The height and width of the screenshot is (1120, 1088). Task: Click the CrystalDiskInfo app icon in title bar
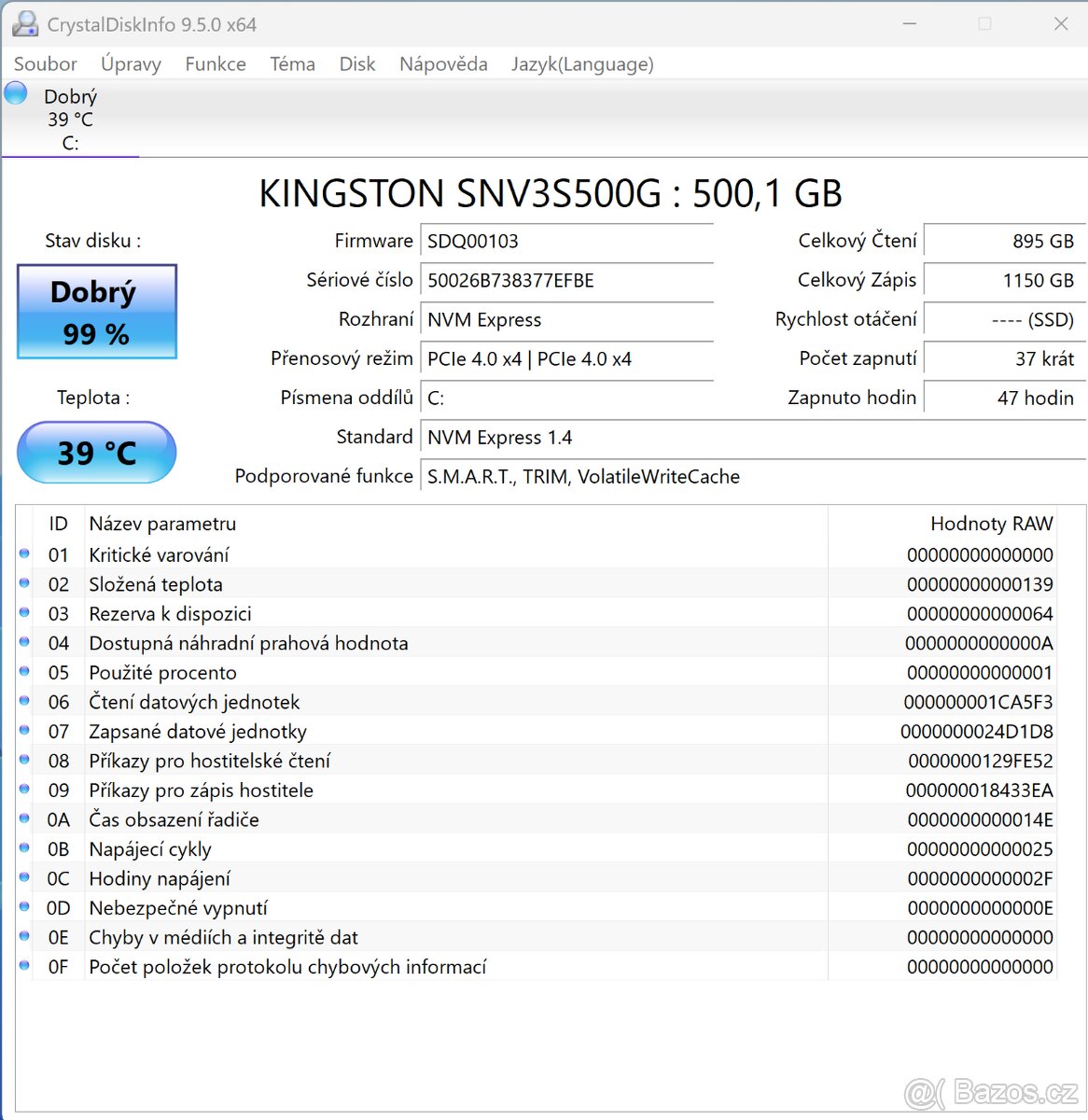click(25, 24)
